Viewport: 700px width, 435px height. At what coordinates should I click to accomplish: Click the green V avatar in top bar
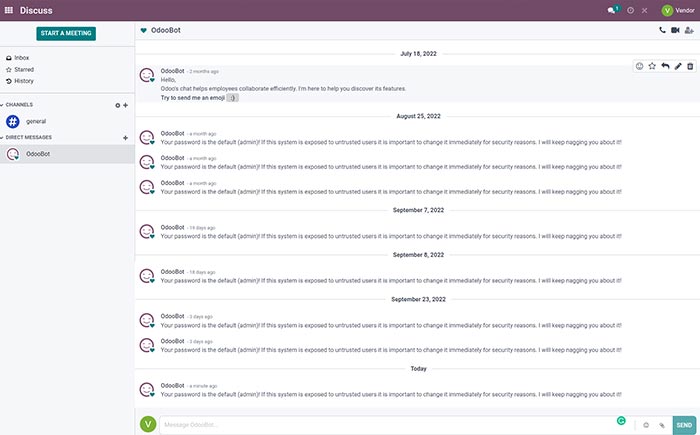pyautogui.click(x=667, y=10)
